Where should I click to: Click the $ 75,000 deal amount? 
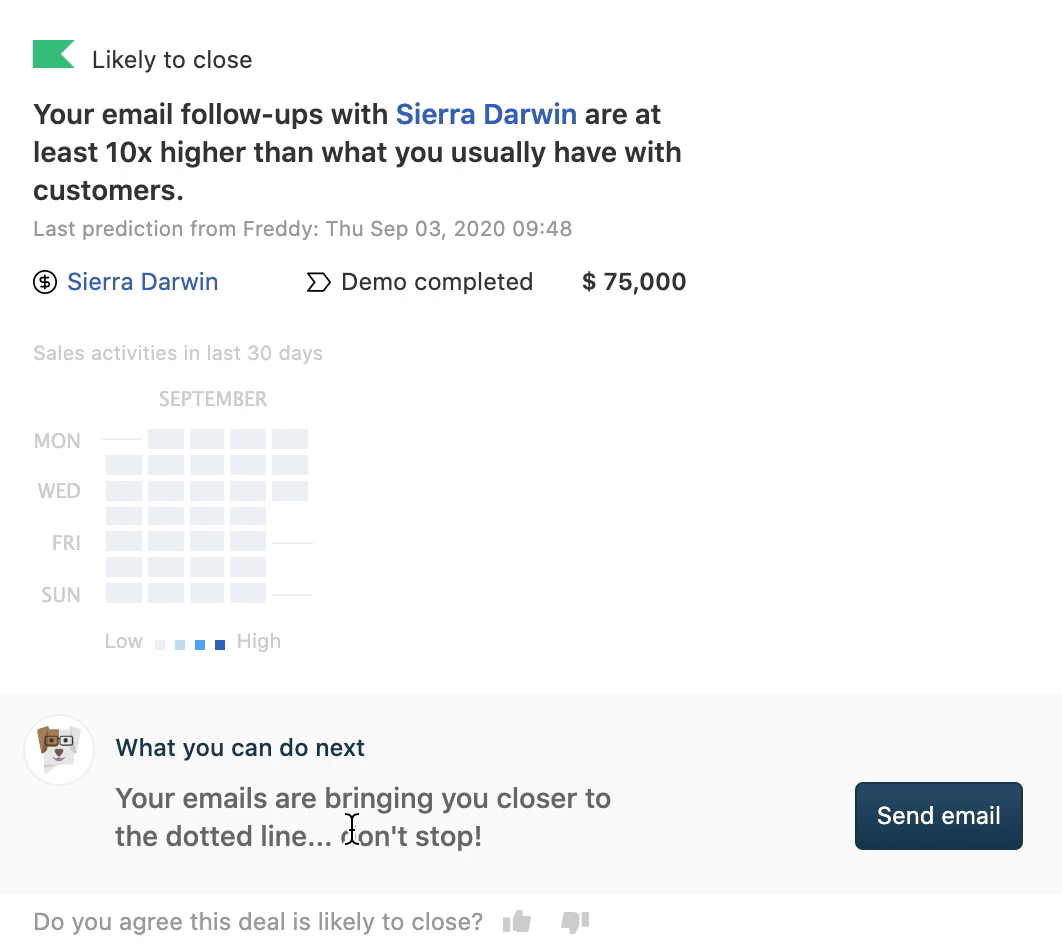[x=634, y=282]
